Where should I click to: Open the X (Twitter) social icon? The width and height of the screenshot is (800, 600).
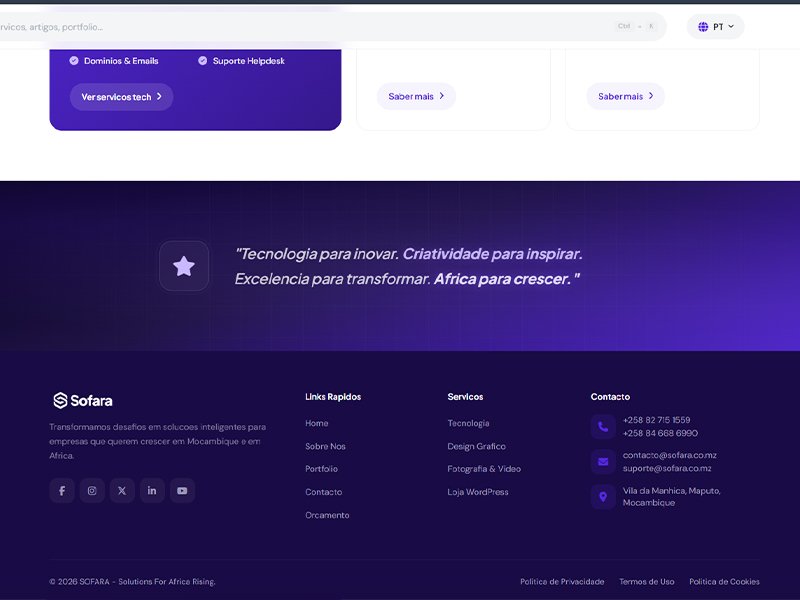122,490
